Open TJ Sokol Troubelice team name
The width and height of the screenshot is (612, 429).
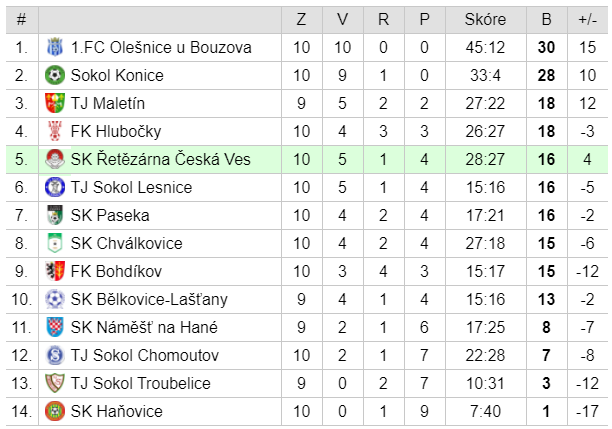(141, 383)
